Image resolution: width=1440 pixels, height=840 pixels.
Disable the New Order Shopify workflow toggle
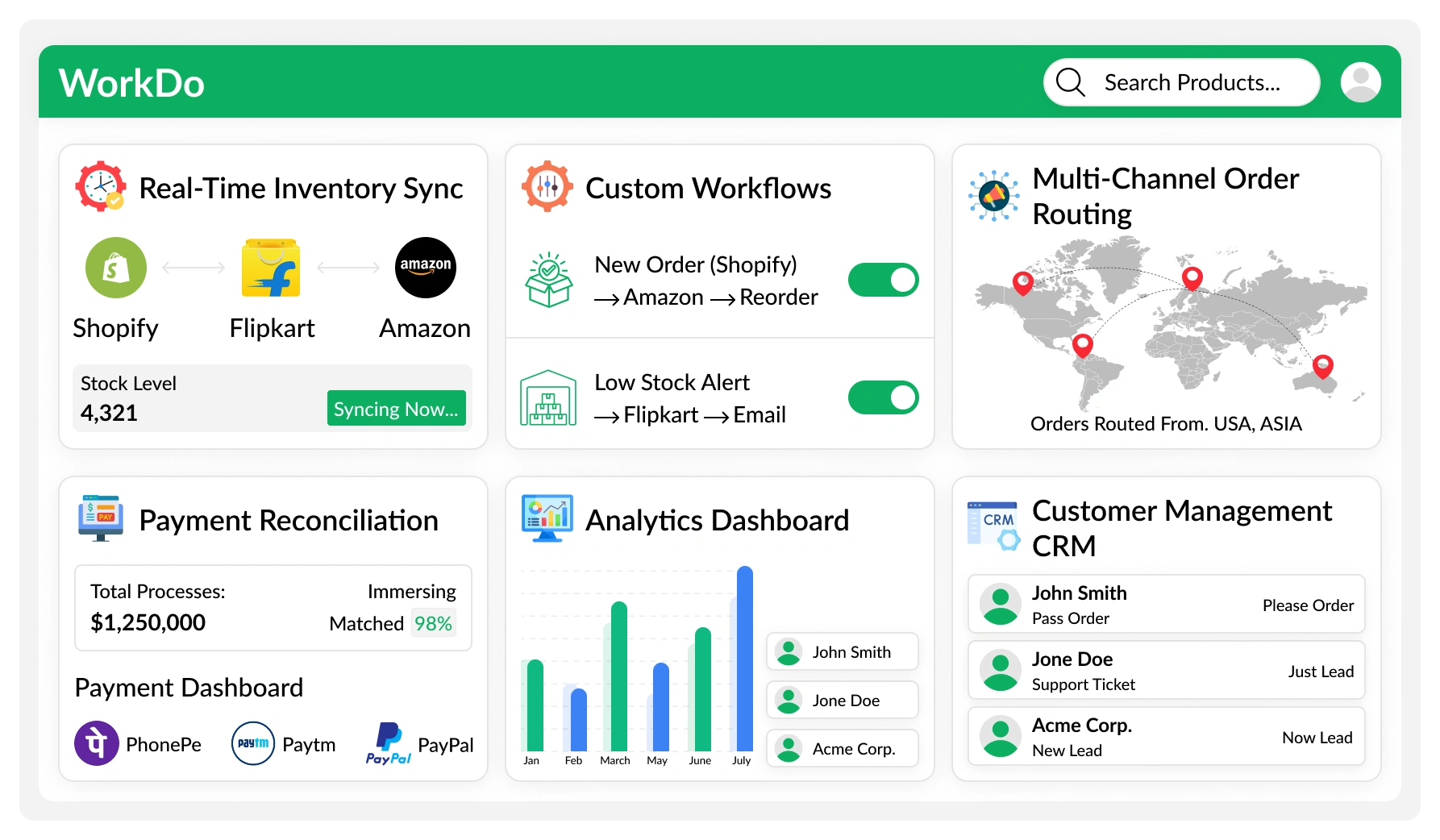883,280
